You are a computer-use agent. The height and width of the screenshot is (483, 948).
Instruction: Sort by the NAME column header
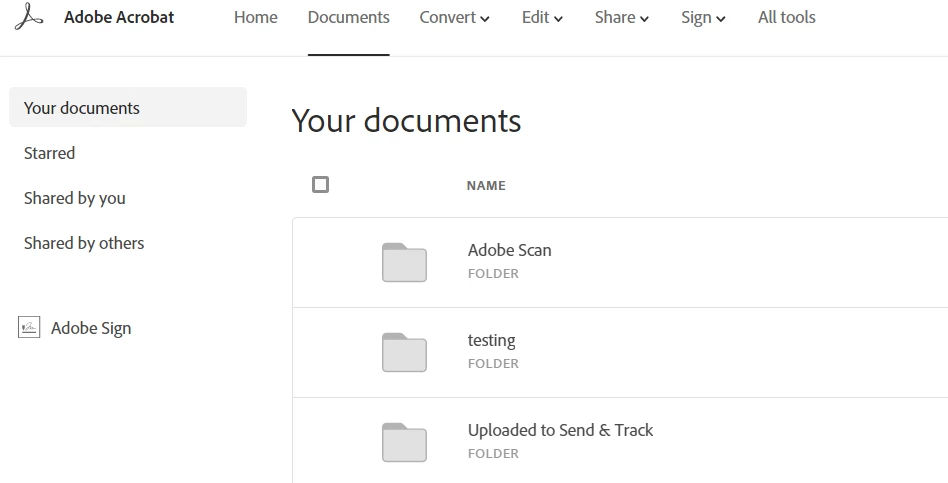(486, 186)
